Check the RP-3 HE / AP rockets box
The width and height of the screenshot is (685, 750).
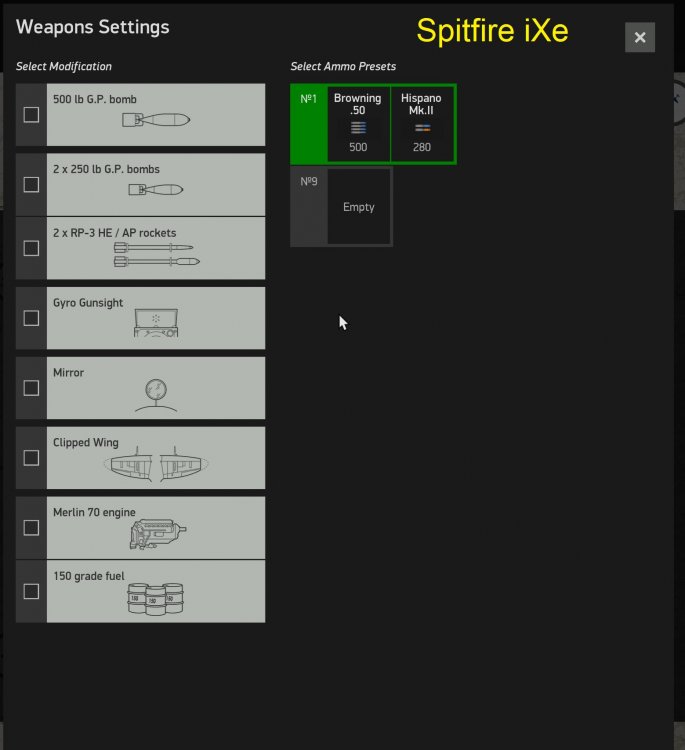(x=31, y=248)
